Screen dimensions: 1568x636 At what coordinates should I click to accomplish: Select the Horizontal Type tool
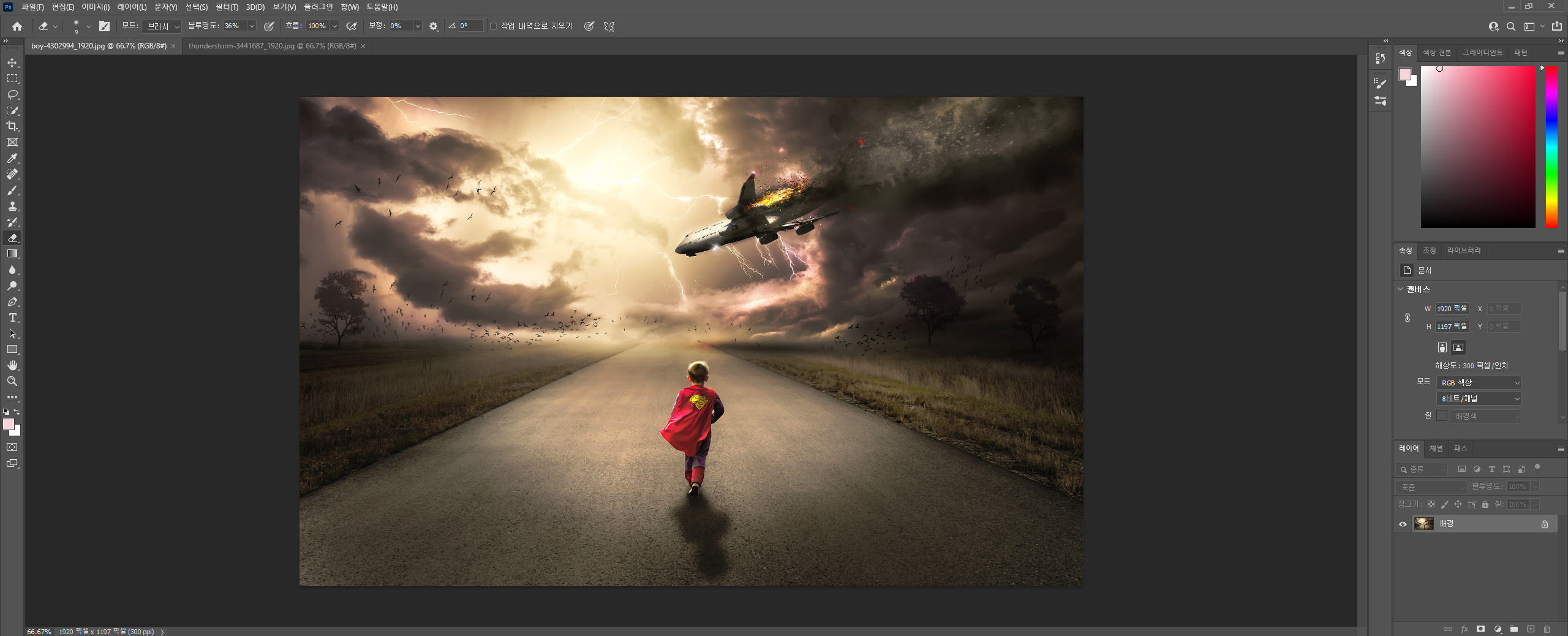pyautogui.click(x=12, y=317)
